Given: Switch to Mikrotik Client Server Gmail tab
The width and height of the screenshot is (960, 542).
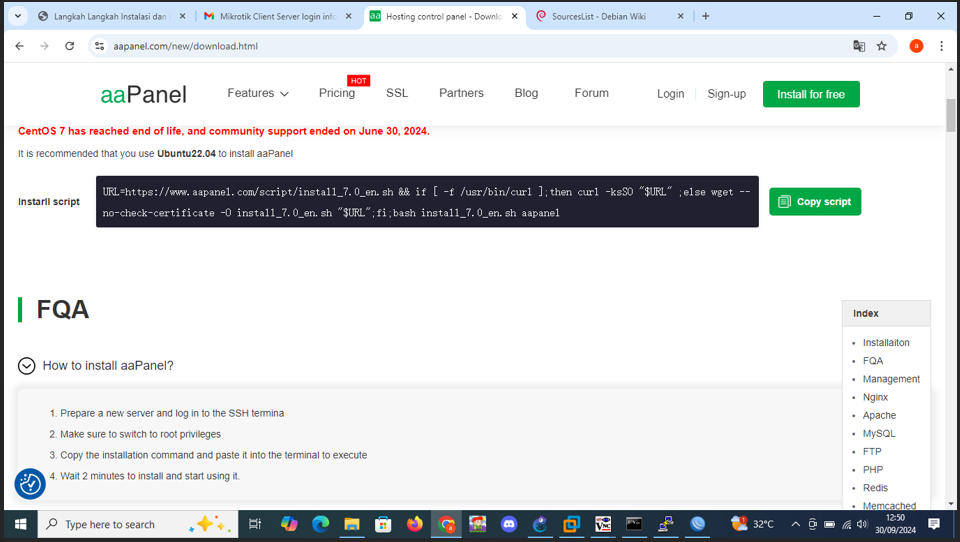Looking at the screenshot, I should (x=277, y=17).
